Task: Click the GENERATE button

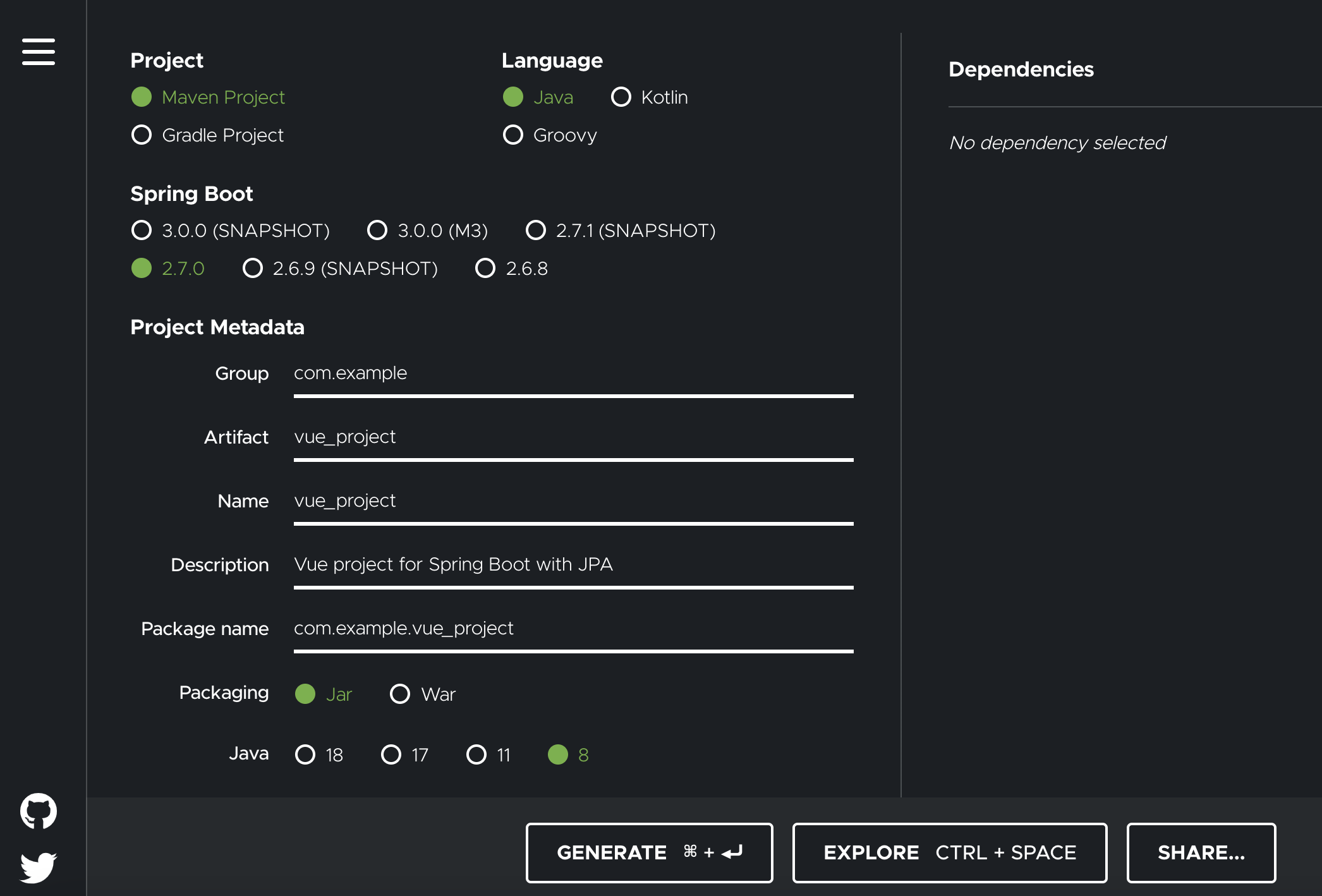Action: pyautogui.click(x=650, y=853)
